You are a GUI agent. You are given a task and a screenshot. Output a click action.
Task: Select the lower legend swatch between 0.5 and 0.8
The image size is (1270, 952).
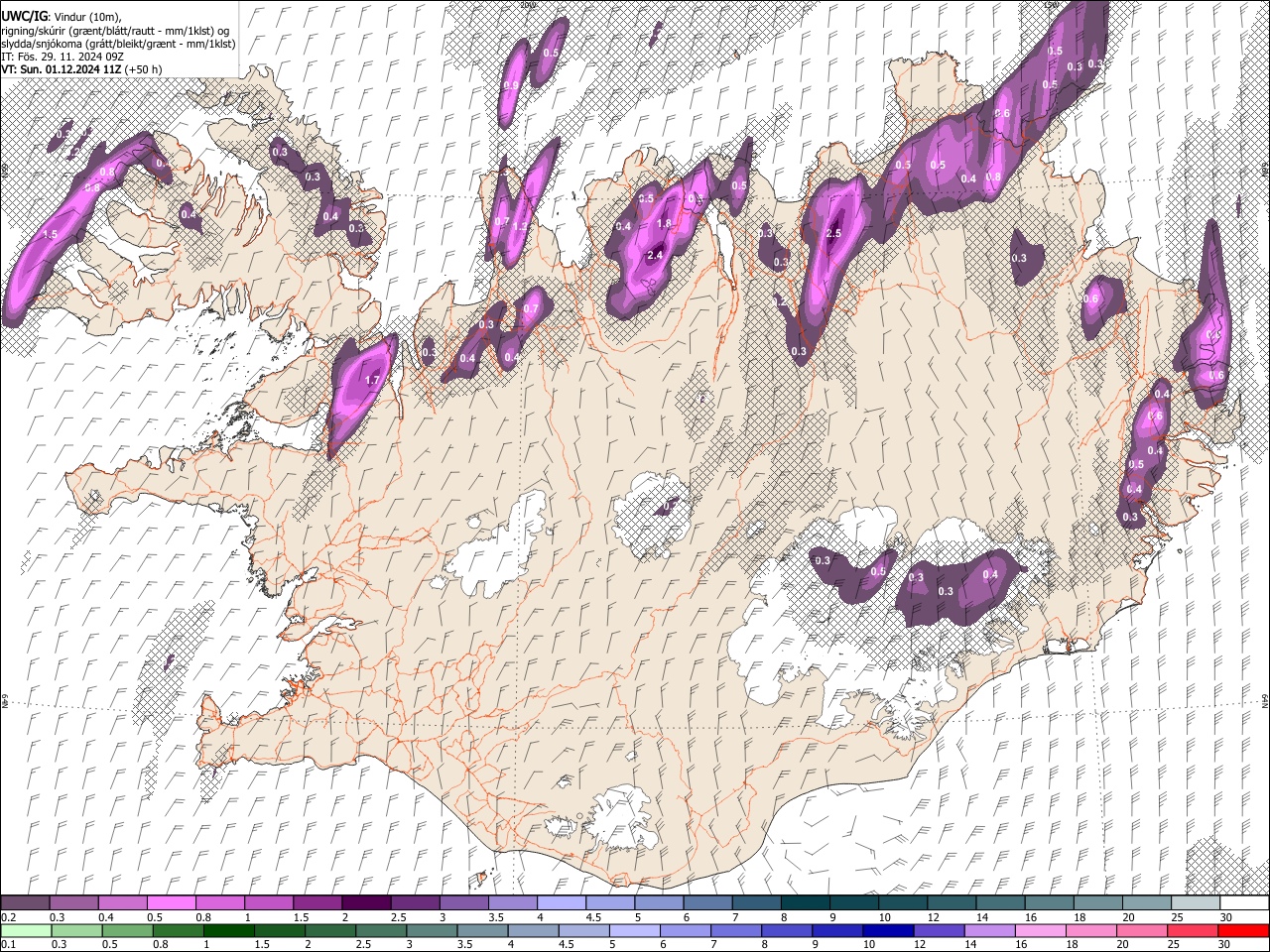pyautogui.click(x=128, y=931)
